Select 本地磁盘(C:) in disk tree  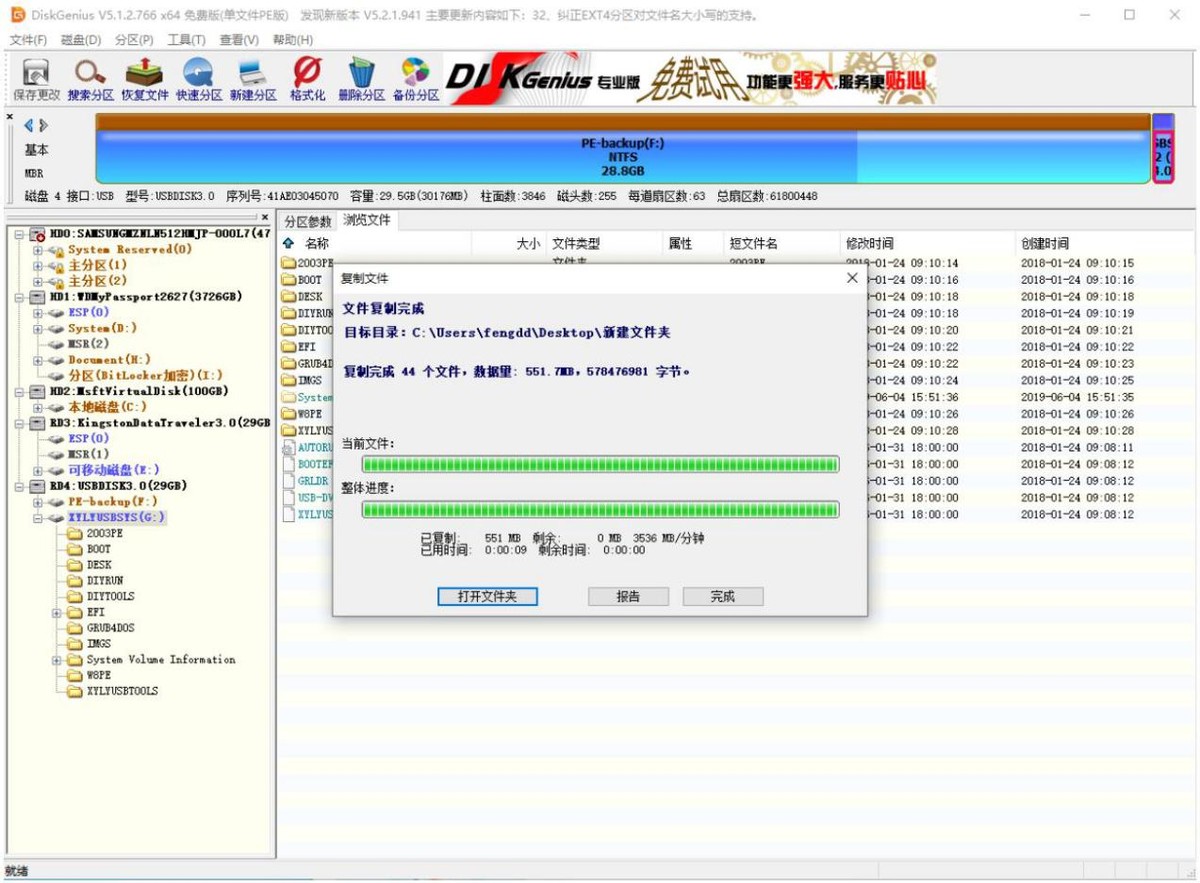tap(107, 407)
